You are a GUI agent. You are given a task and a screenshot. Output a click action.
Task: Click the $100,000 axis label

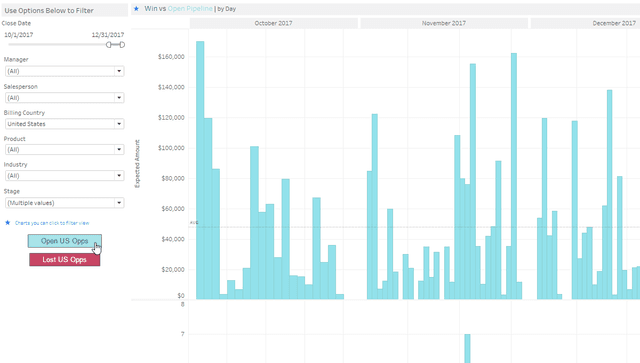click(171, 148)
